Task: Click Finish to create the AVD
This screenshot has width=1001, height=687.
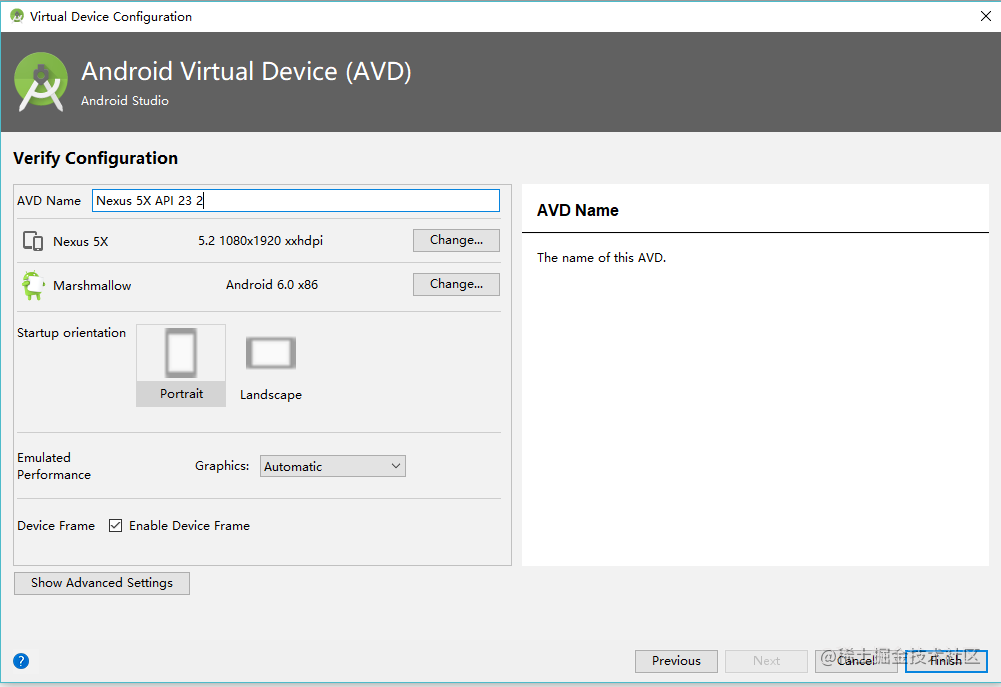Action: click(x=945, y=661)
